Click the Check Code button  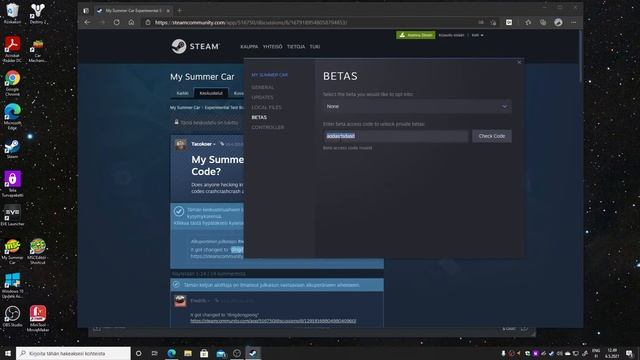491,136
